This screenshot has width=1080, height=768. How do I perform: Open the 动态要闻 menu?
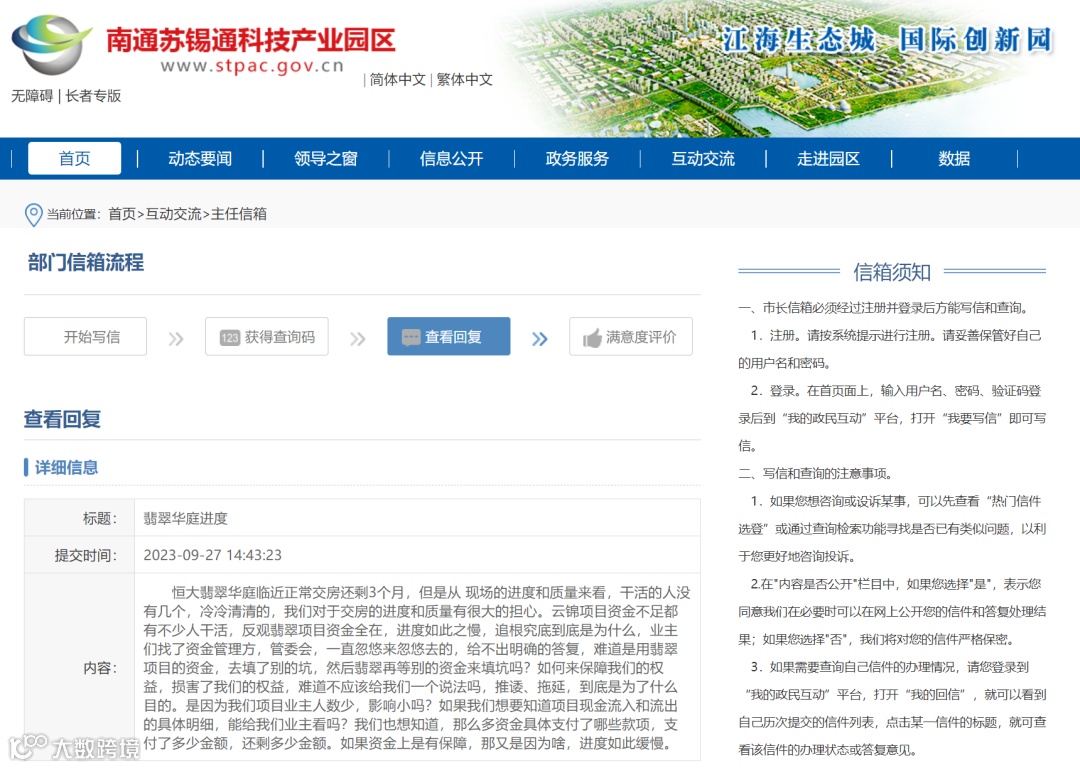[x=200, y=158]
